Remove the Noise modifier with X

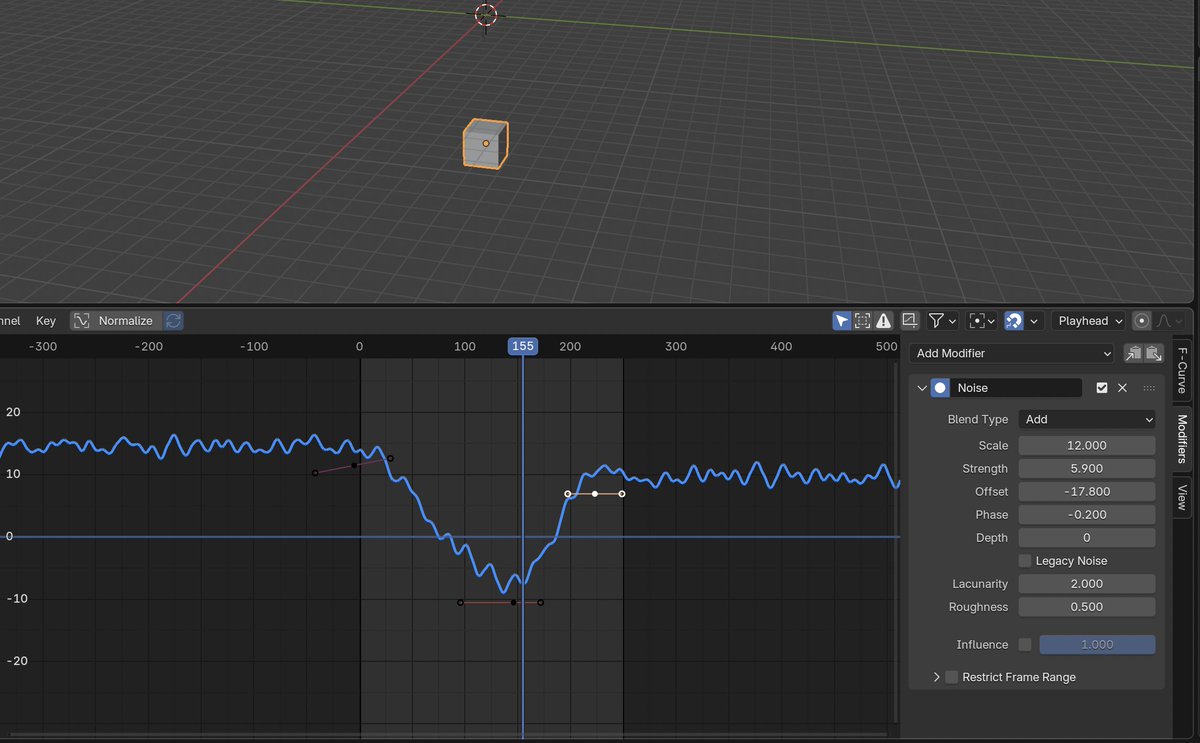click(x=1122, y=388)
